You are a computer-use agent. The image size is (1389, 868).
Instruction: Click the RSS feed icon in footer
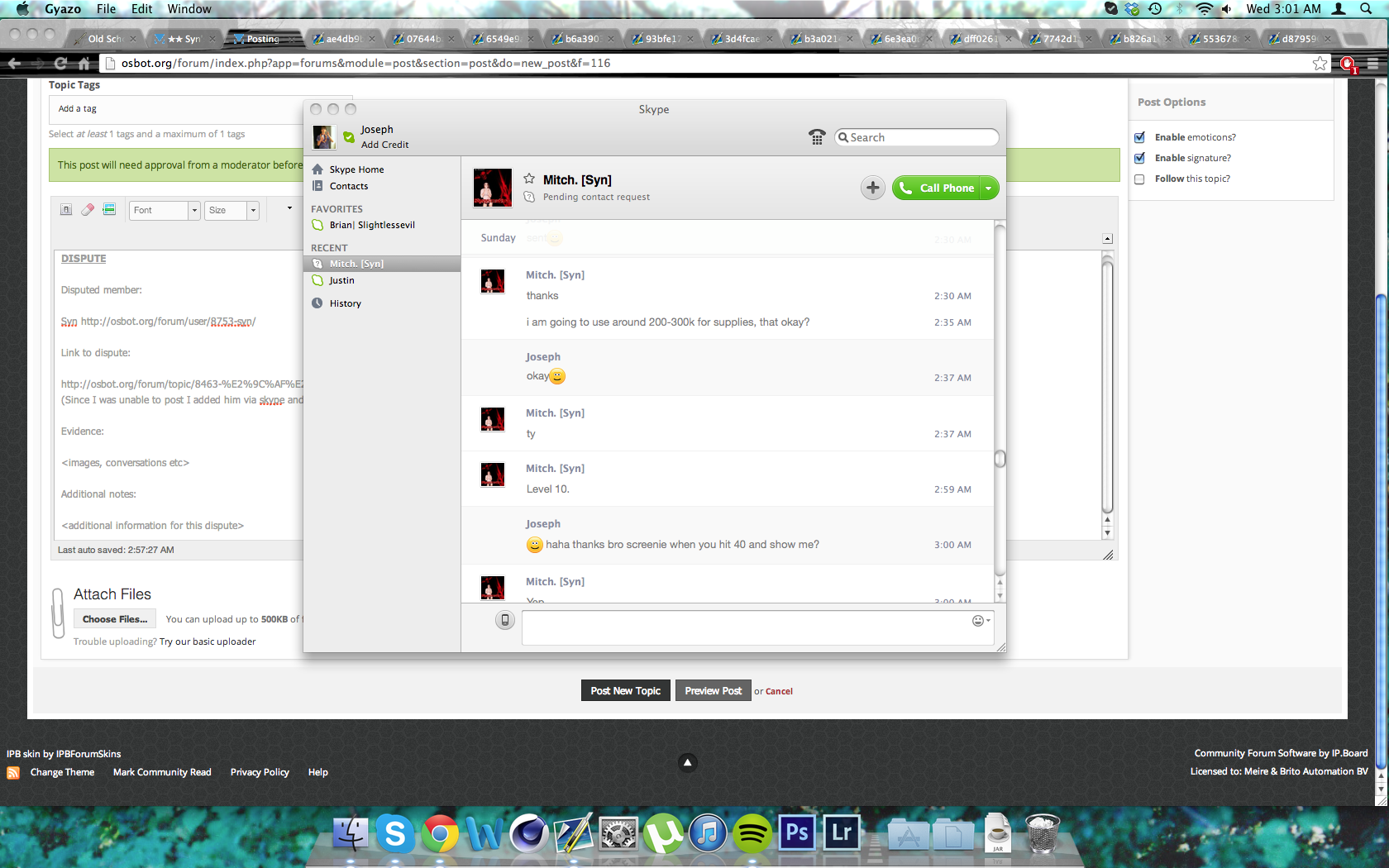(x=13, y=773)
